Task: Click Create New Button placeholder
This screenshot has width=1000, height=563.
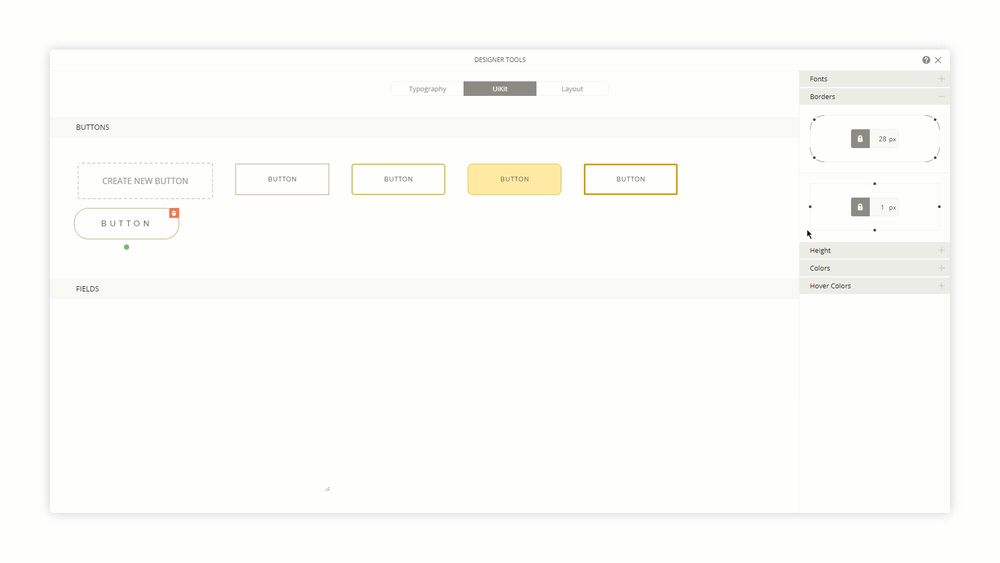Action: click(x=145, y=181)
